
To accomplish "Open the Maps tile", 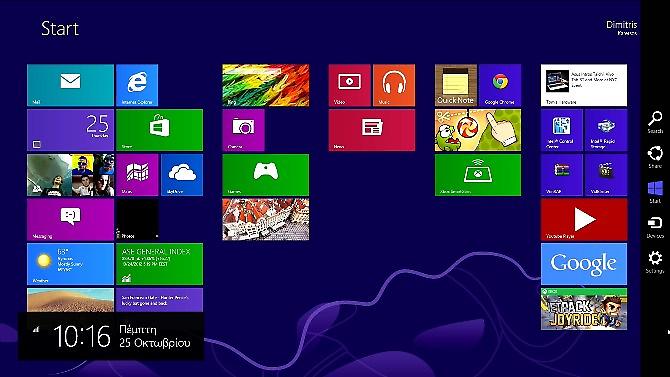I will point(137,175).
